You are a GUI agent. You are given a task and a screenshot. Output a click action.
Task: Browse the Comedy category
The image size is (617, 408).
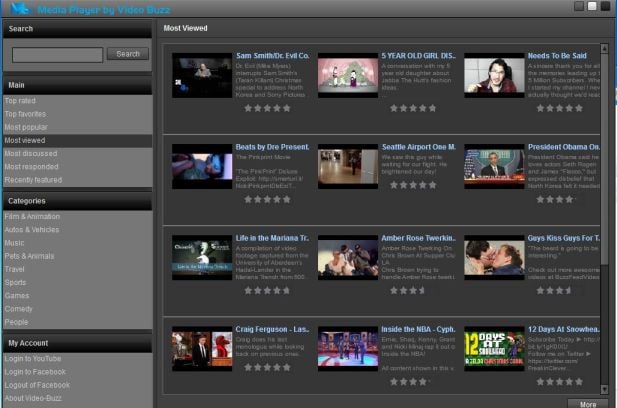[18, 309]
